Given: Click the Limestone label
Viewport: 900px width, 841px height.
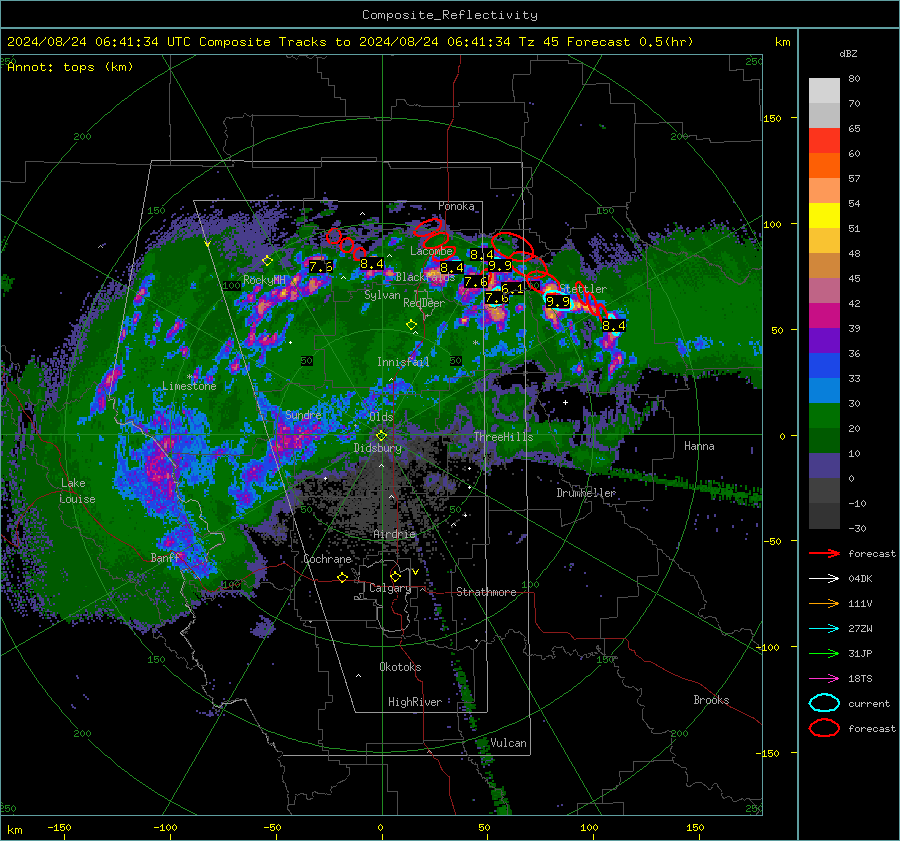Looking at the screenshot, I should [x=189, y=386].
